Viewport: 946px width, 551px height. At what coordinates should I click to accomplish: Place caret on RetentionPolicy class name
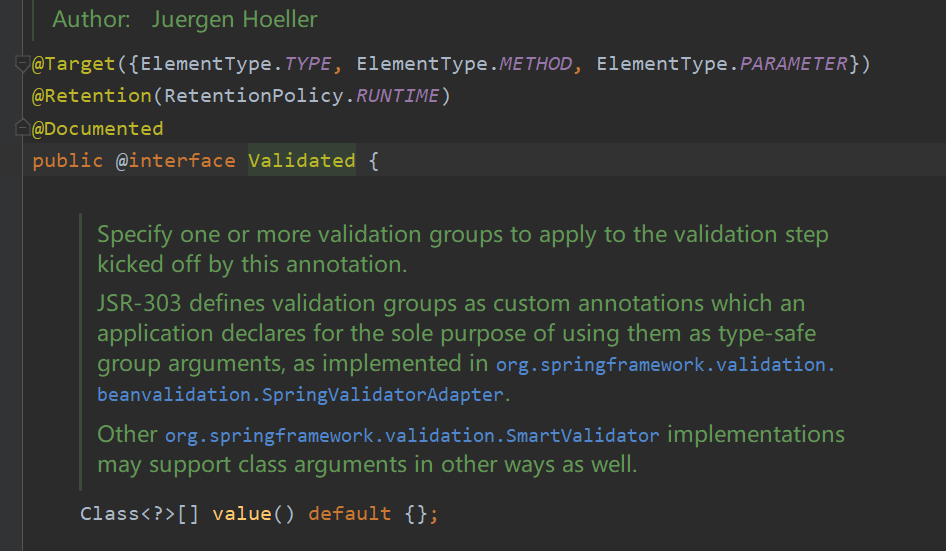[253, 95]
